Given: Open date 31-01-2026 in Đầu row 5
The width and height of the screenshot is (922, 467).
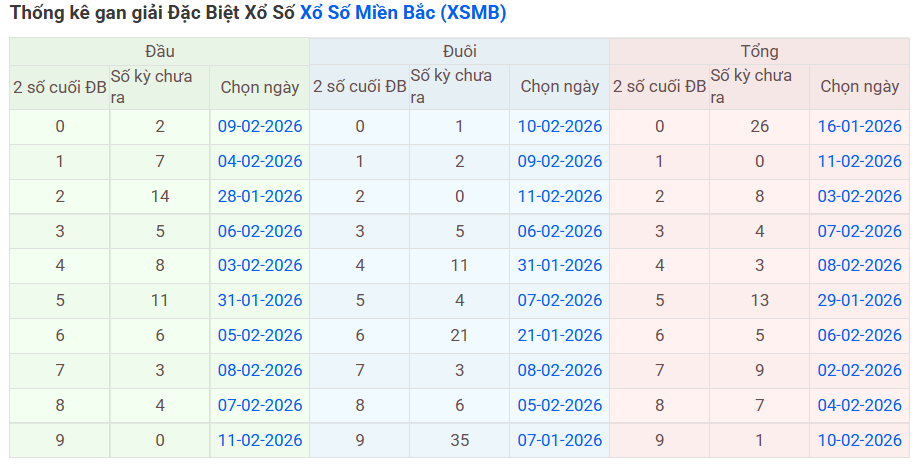Looking at the screenshot, I should coord(260,300).
